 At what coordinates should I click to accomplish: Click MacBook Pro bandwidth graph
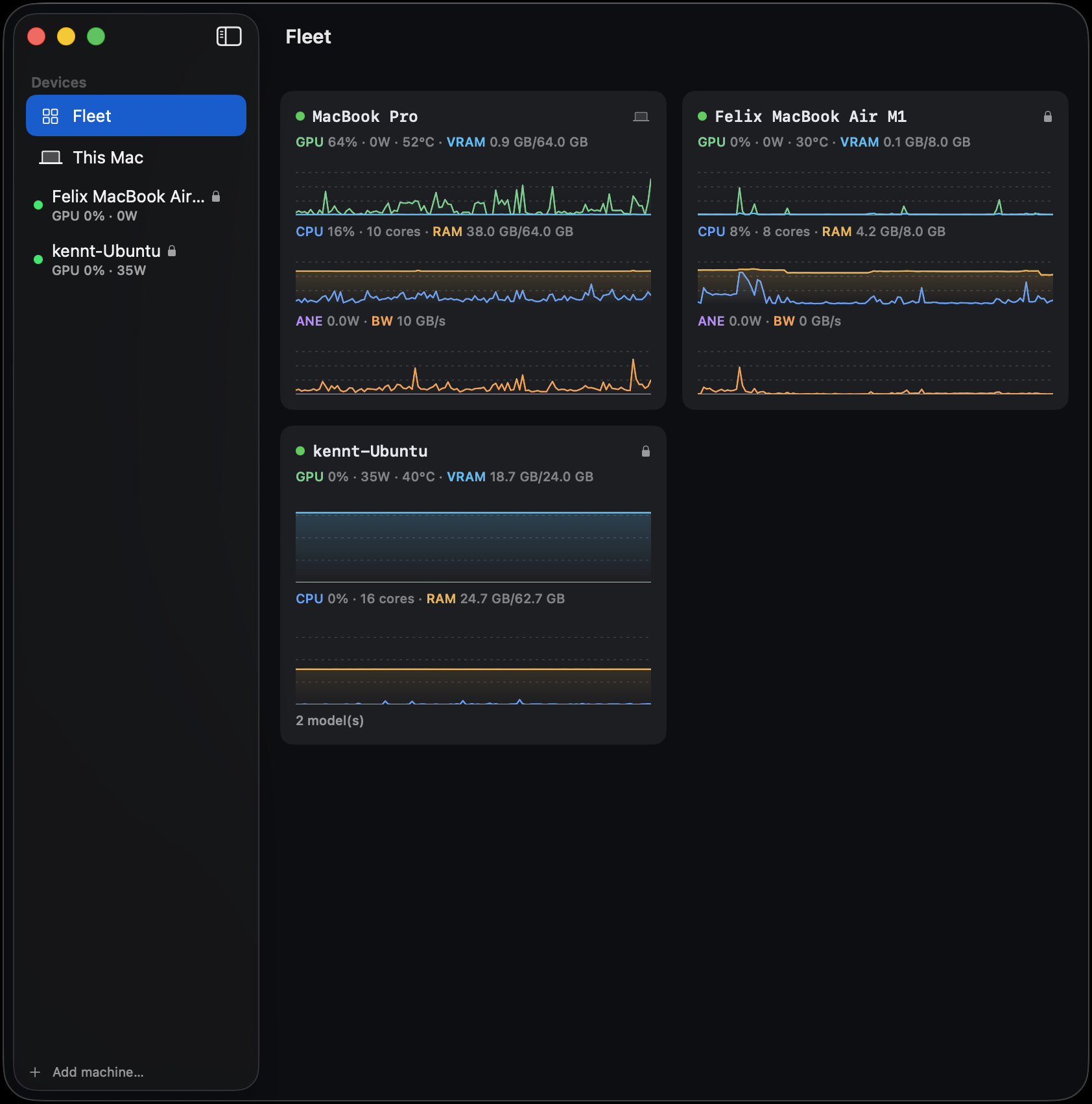(473, 372)
